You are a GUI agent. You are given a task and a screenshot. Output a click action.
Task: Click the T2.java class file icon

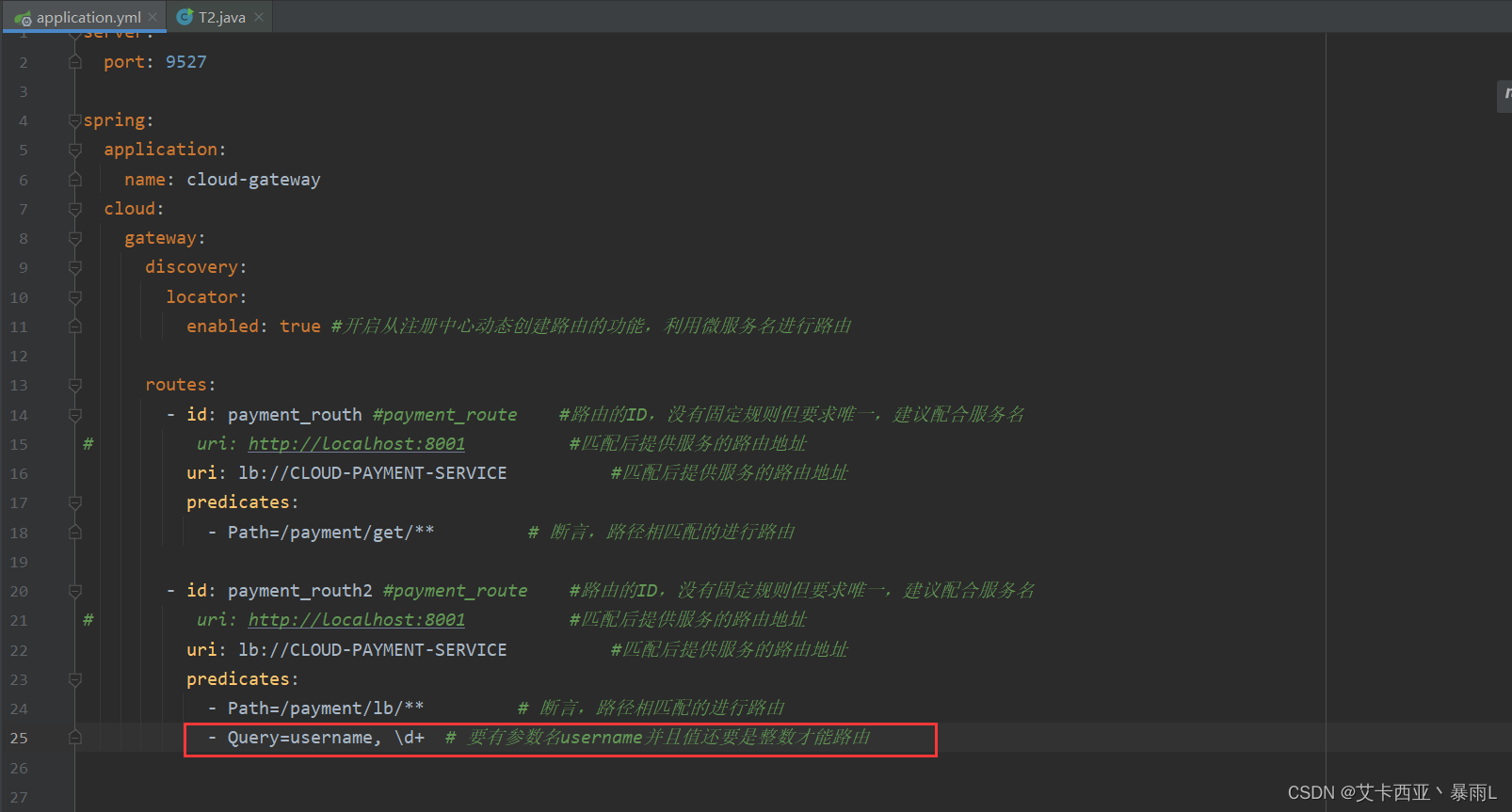185,17
